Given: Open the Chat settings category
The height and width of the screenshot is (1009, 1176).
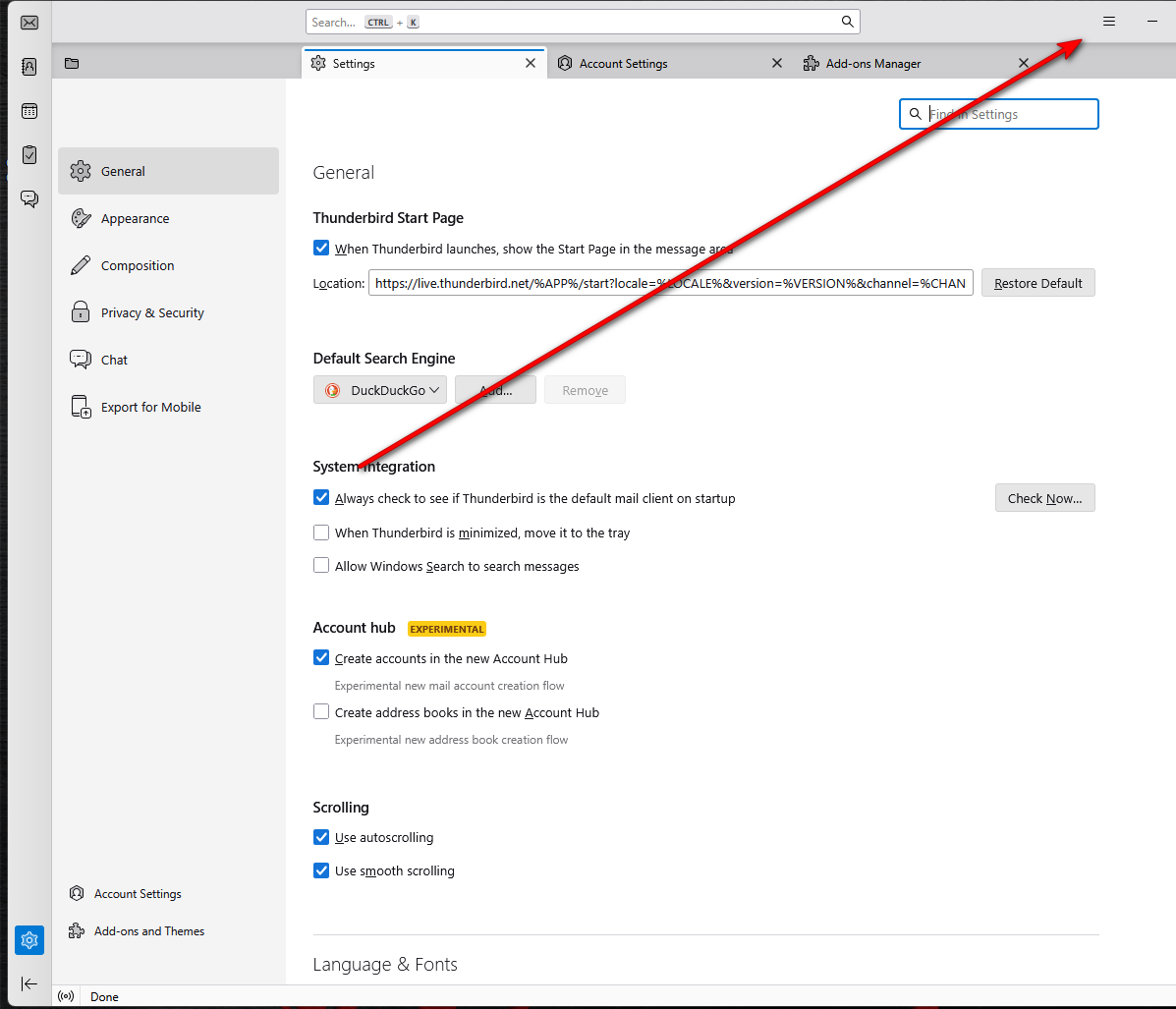Looking at the screenshot, I should (x=168, y=361).
